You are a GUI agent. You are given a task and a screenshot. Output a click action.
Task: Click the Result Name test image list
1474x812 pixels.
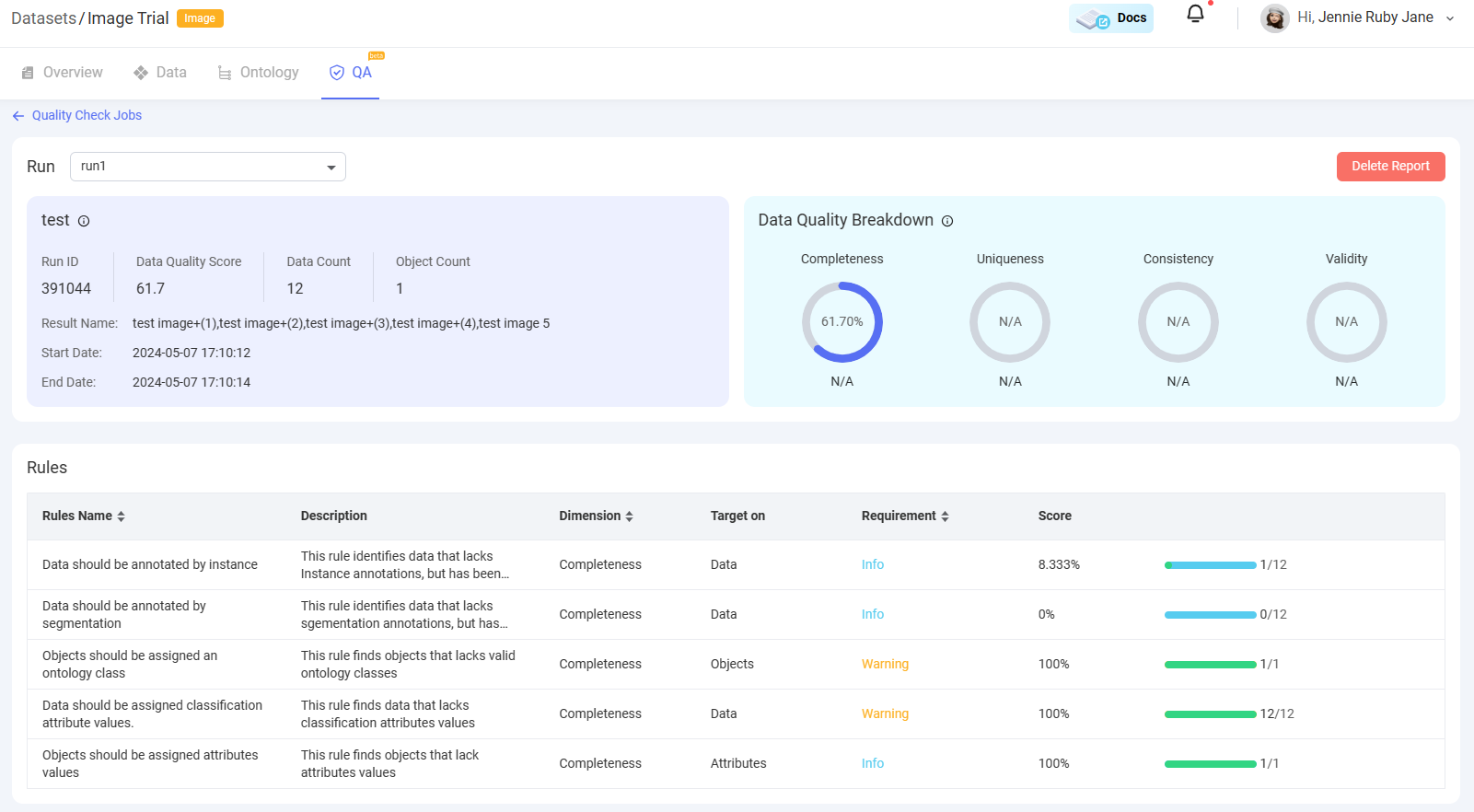(x=341, y=324)
